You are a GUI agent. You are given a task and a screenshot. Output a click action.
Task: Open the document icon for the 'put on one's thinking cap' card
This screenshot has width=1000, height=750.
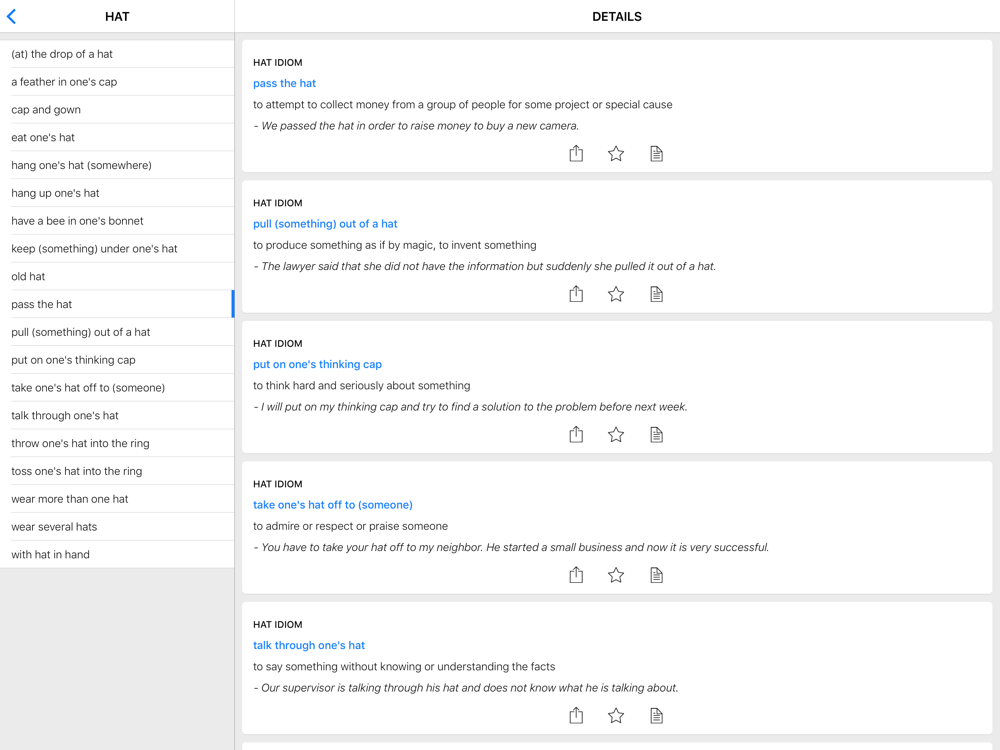pos(656,435)
